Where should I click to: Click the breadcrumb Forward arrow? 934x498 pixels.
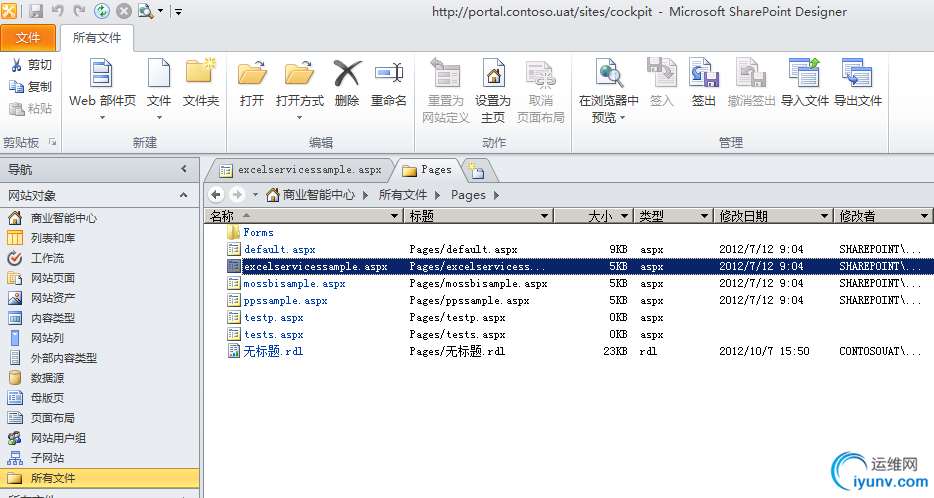(x=237, y=194)
